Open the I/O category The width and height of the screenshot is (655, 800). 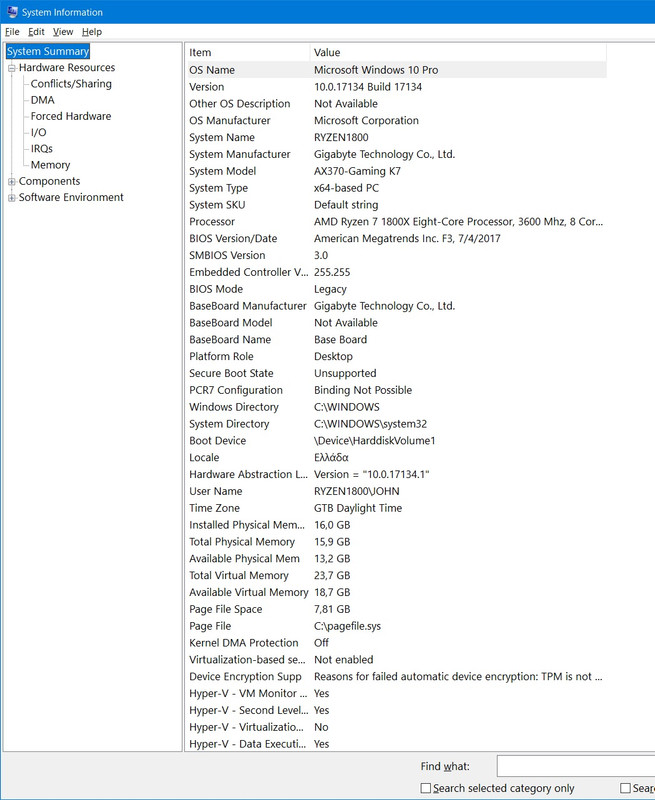[x=38, y=133]
